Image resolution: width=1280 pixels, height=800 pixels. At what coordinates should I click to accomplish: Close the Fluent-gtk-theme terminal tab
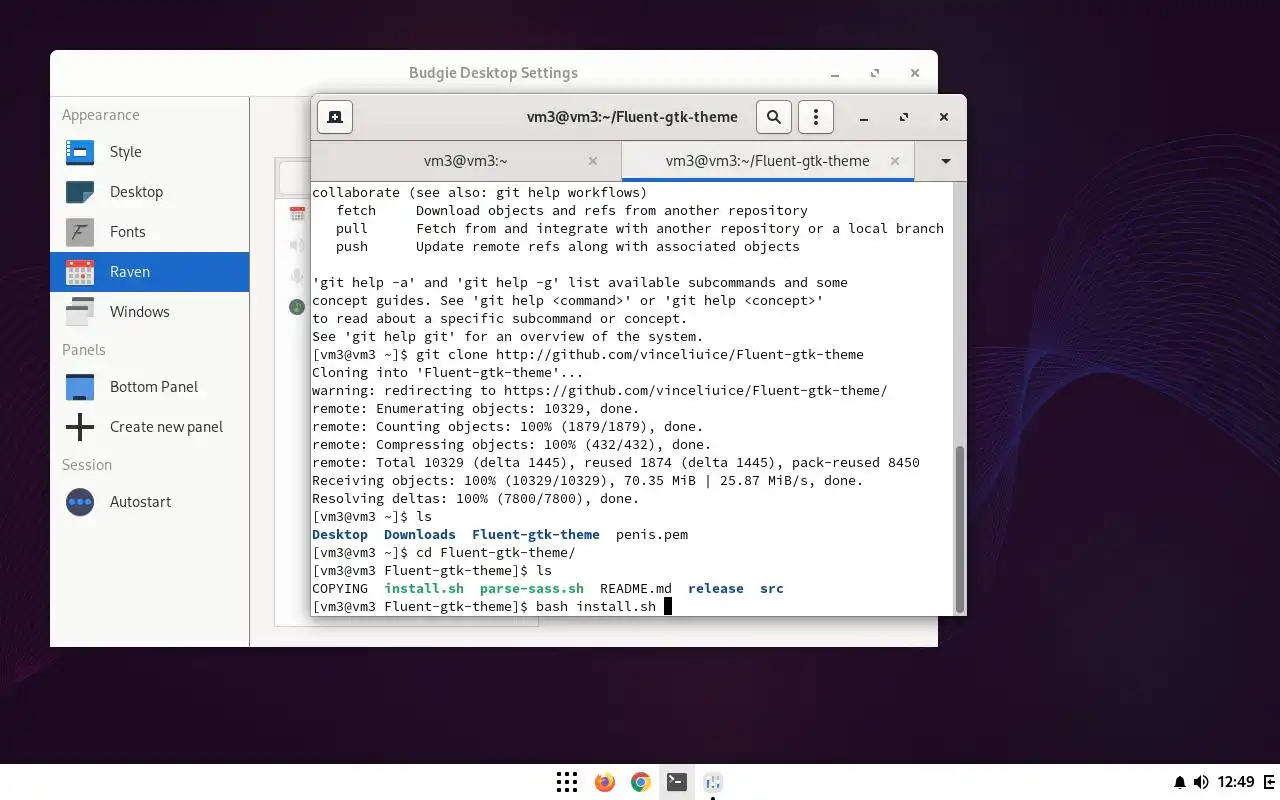(895, 161)
